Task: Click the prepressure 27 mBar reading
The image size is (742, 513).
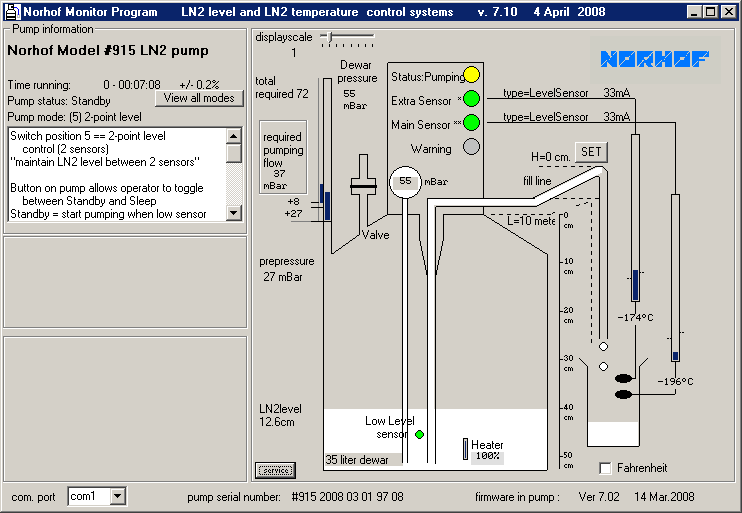Action: point(286,269)
